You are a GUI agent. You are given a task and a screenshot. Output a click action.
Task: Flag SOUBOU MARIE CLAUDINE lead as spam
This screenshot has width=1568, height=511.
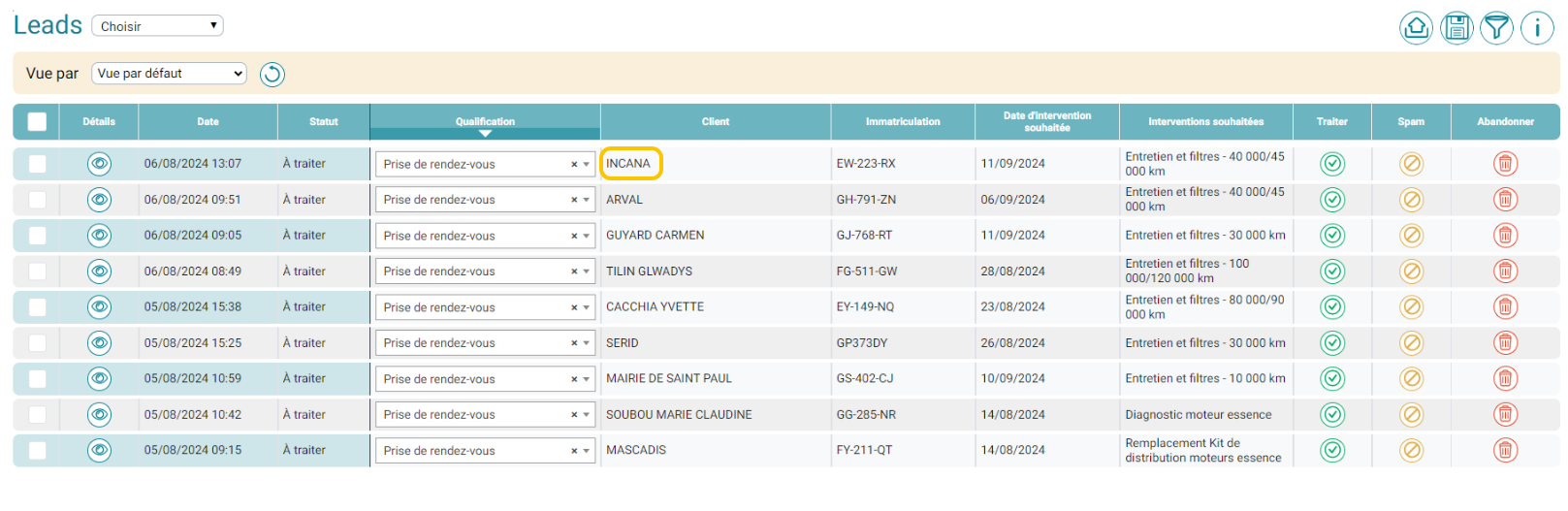(1412, 415)
